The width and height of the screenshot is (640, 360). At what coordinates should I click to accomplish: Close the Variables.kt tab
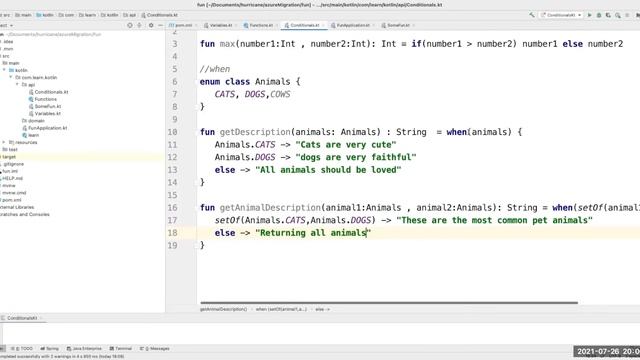[x=236, y=25]
